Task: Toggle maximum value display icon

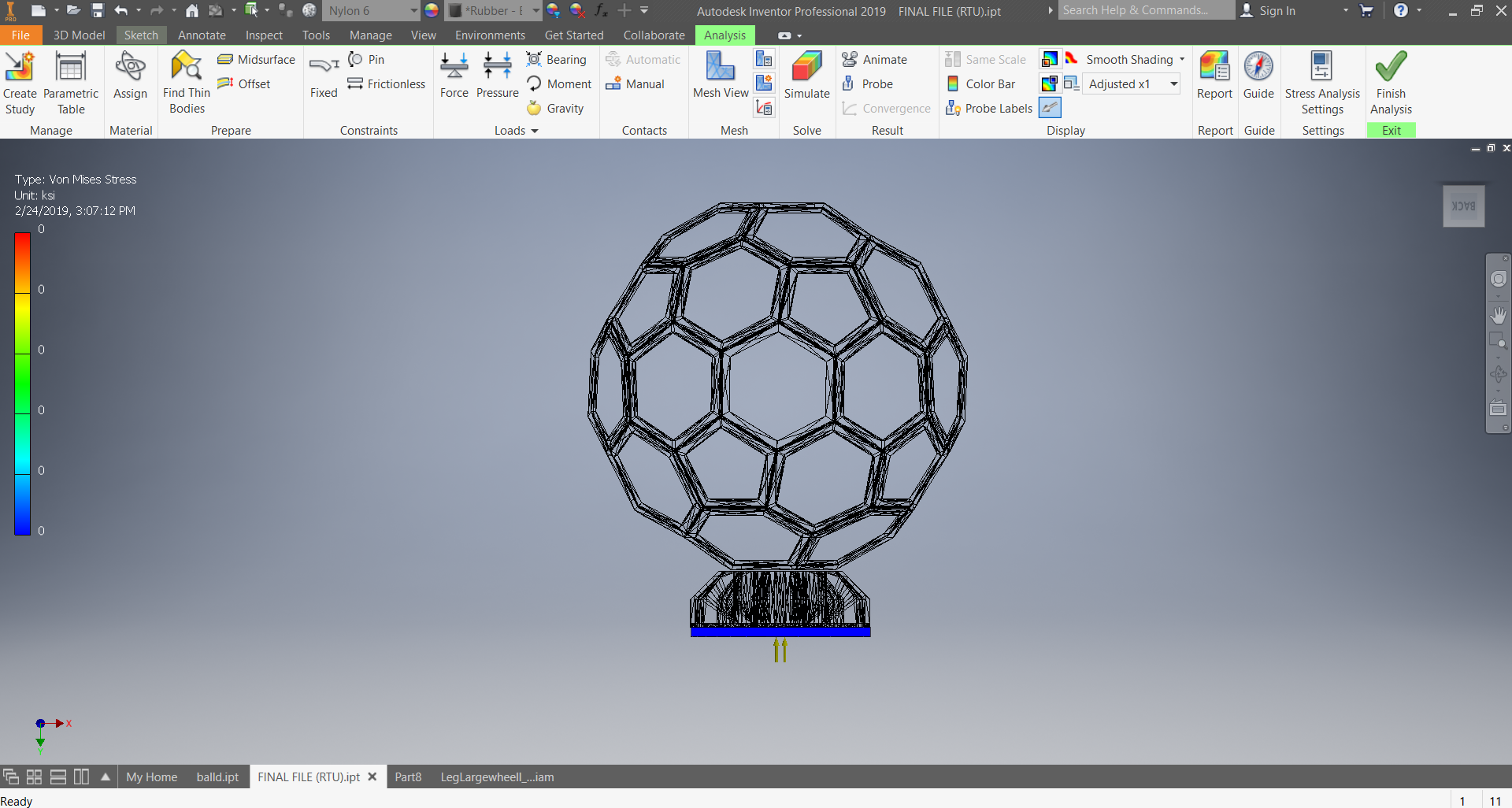Action: coord(1050,58)
